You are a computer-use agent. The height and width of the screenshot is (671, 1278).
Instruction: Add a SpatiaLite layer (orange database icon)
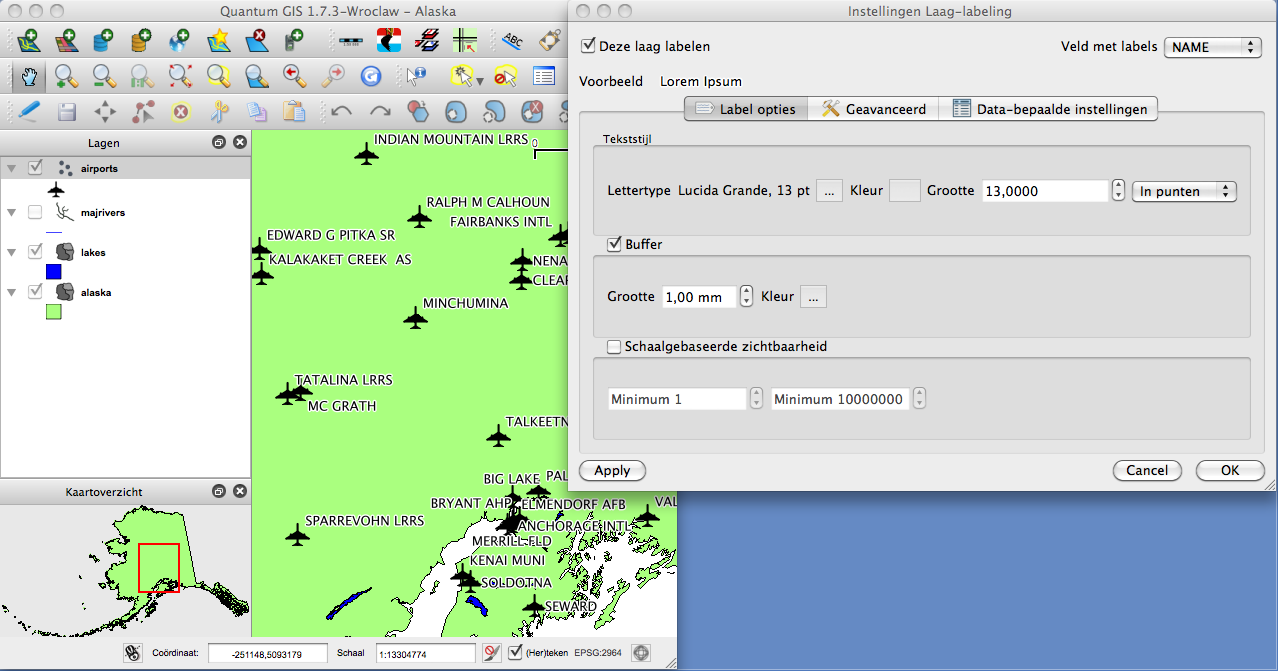(x=141, y=41)
